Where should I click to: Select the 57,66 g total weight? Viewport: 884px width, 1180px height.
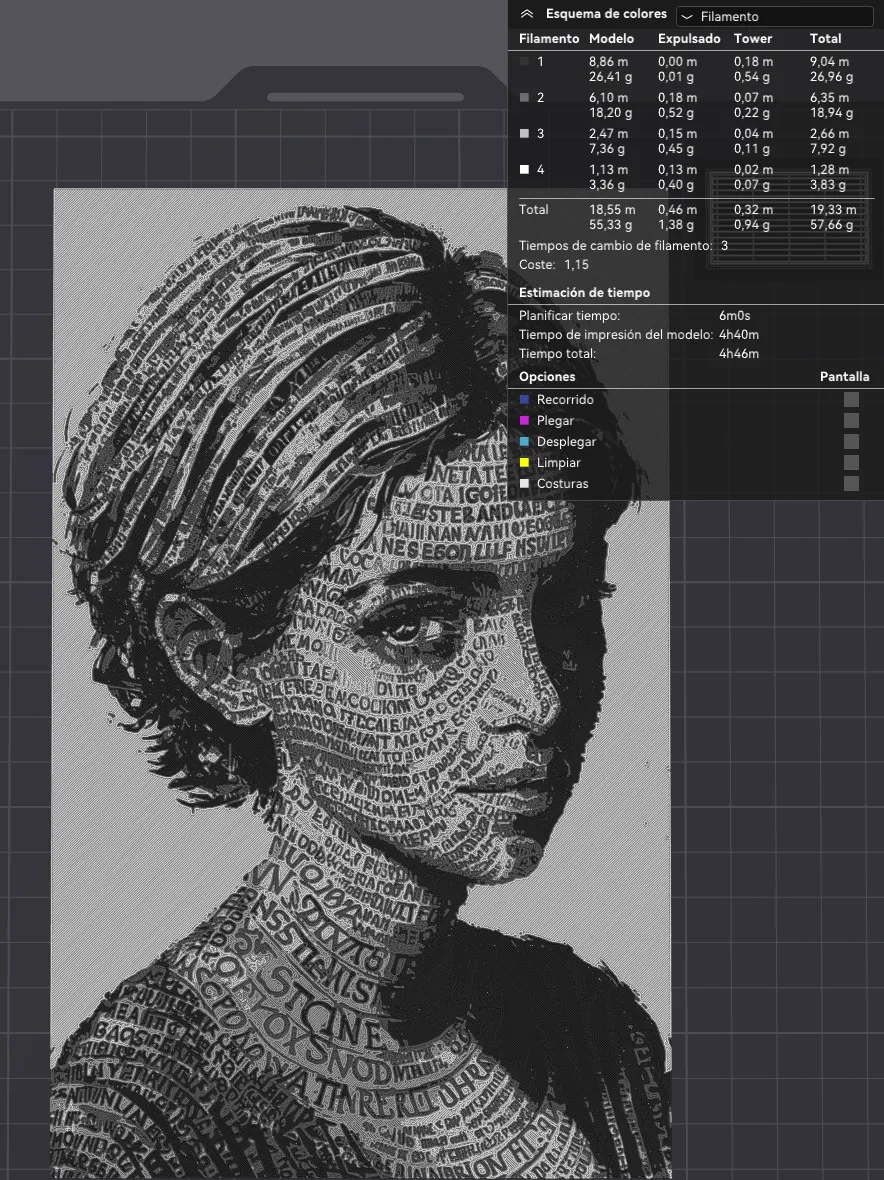pos(831,225)
